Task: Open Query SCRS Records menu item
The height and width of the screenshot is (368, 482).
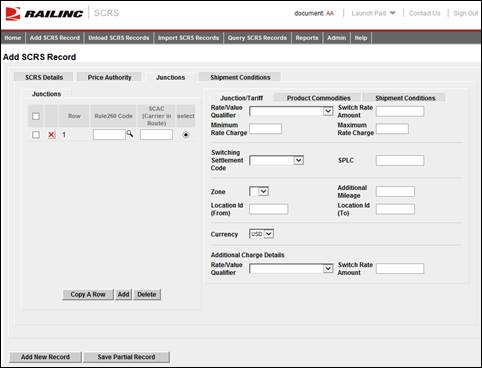Action: point(257,38)
